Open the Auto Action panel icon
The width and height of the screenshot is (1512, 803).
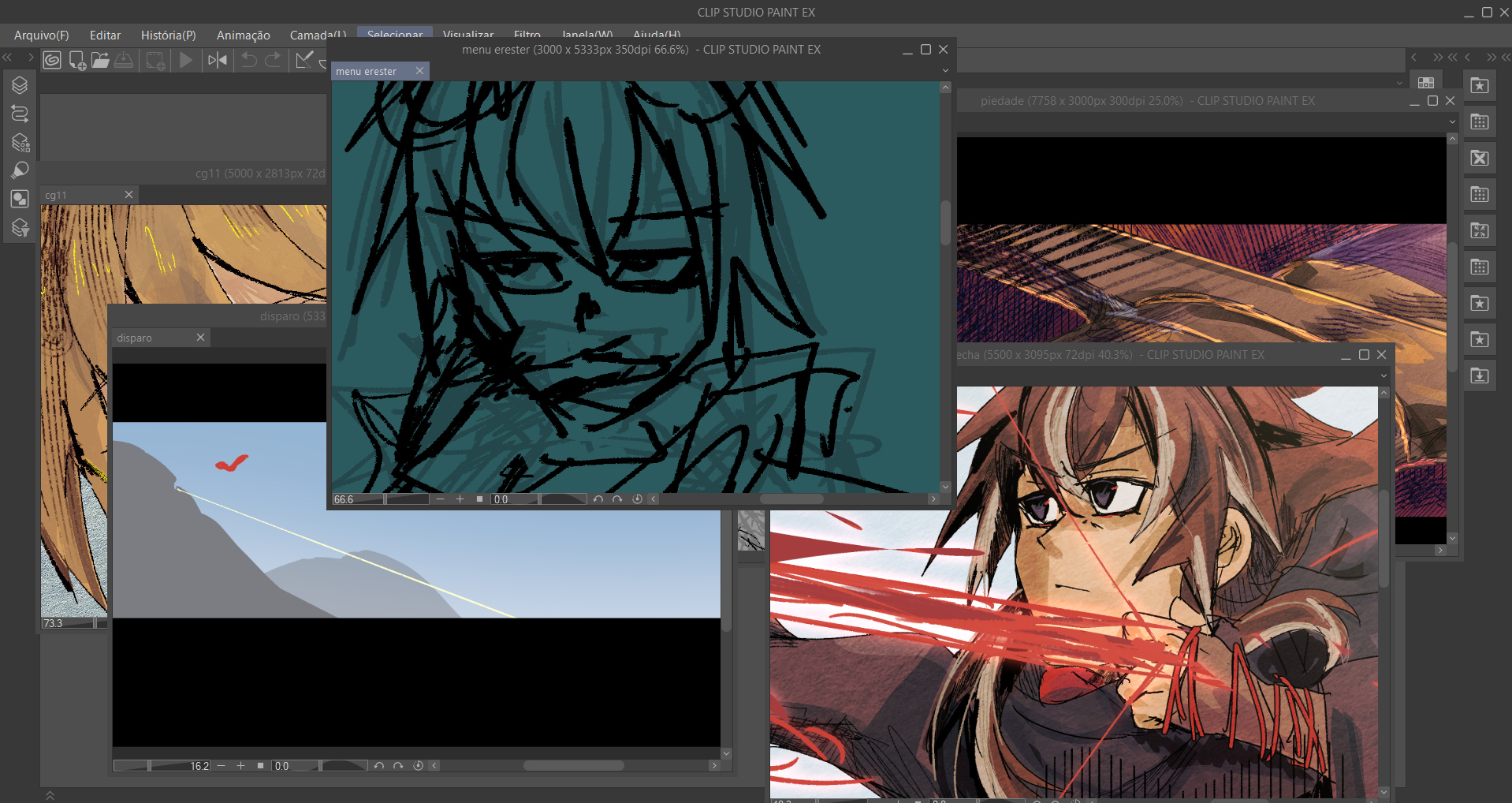pyautogui.click(x=20, y=114)
